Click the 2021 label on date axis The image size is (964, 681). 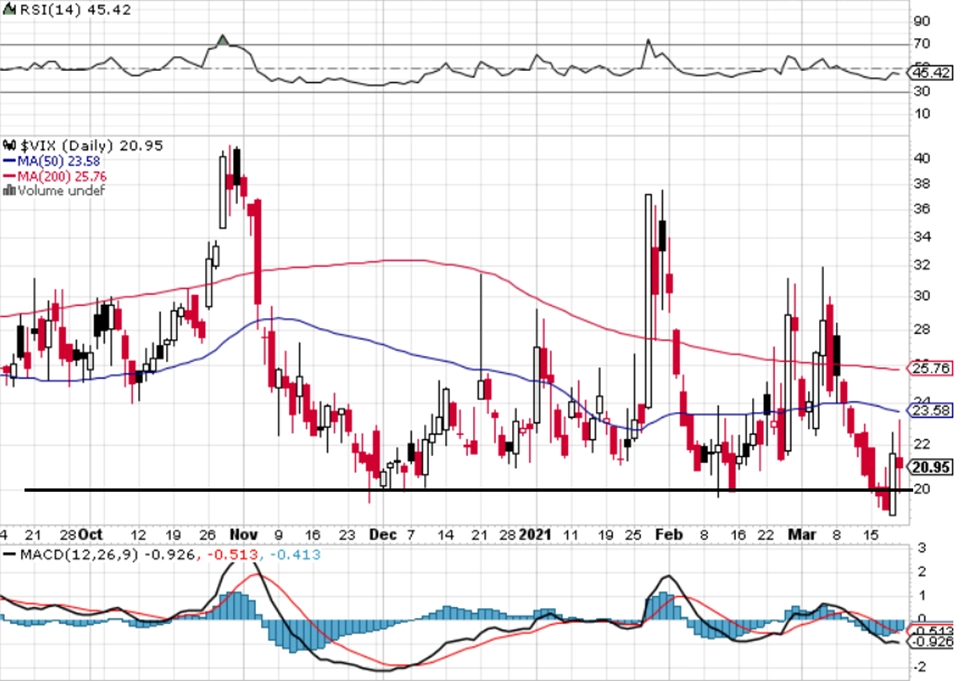point(535,535)
